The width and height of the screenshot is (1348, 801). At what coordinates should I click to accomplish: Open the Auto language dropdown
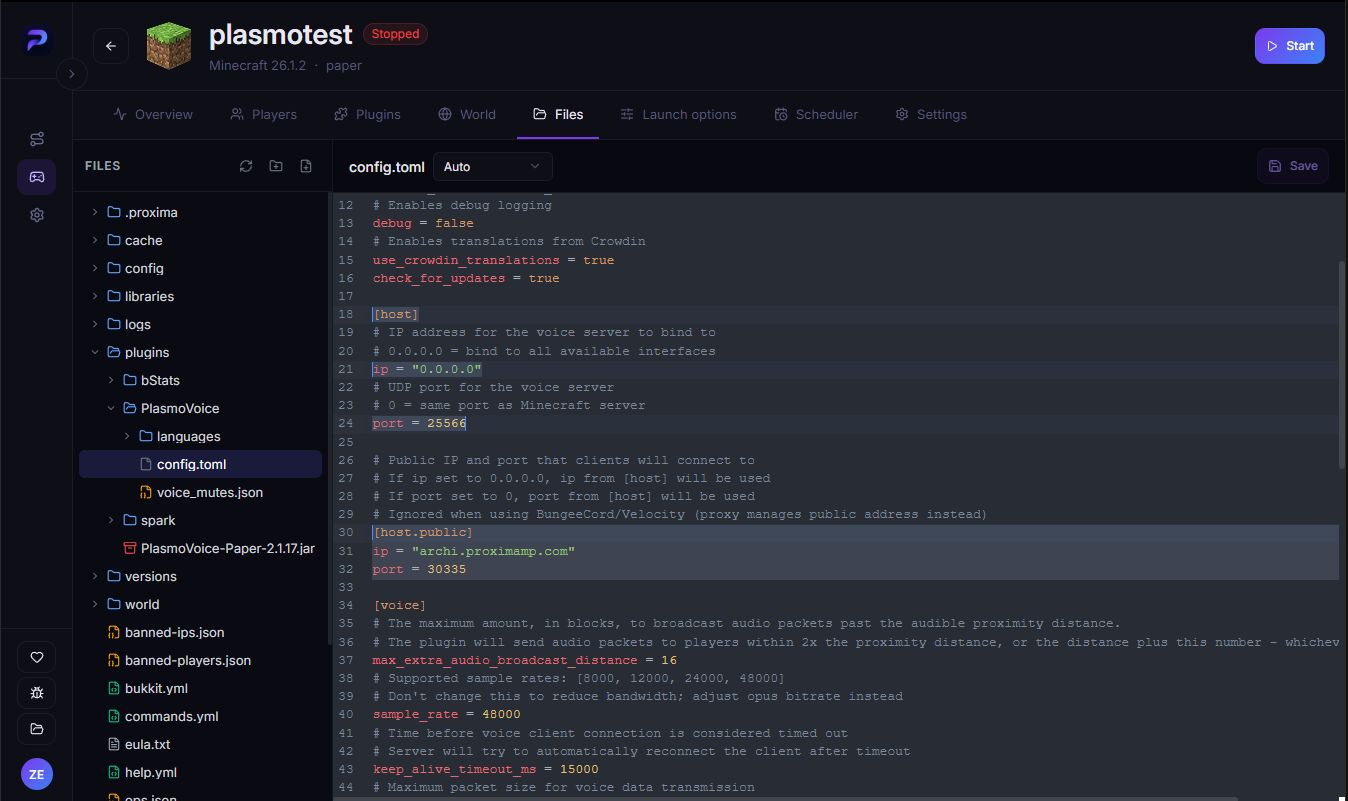pos(492,166)
